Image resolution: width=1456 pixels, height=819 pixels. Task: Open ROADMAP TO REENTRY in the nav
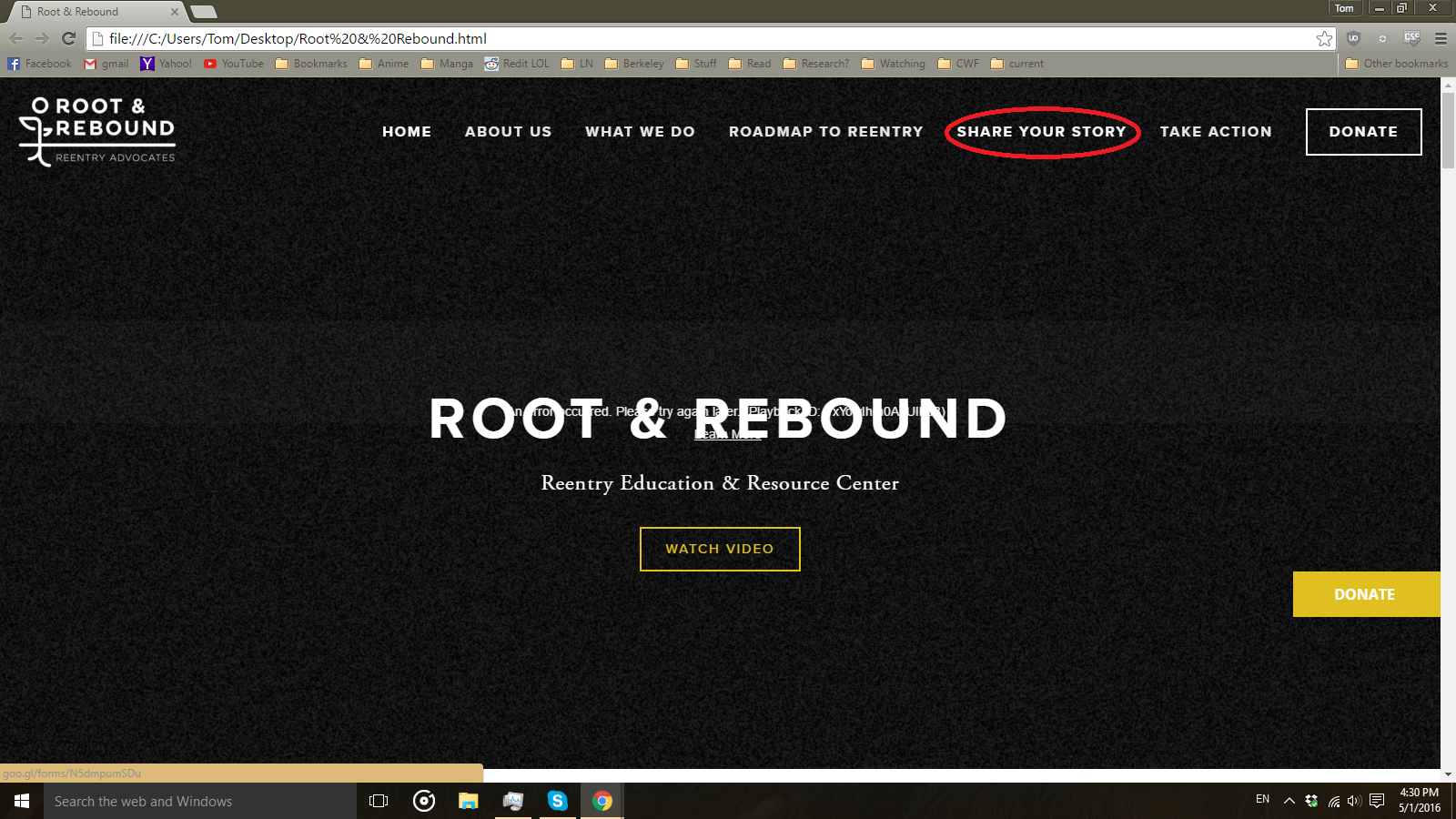[826, 132]
